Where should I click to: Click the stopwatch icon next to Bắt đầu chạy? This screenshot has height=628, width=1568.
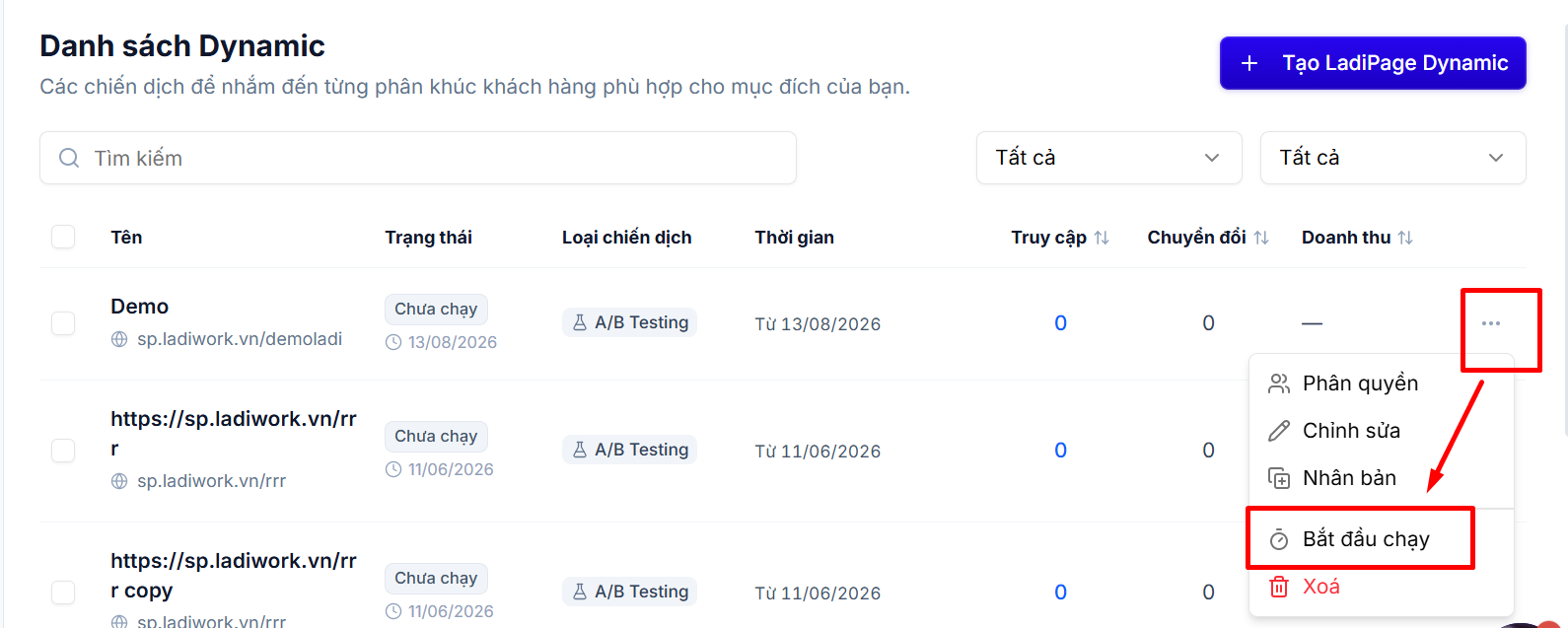(1279, 539)
